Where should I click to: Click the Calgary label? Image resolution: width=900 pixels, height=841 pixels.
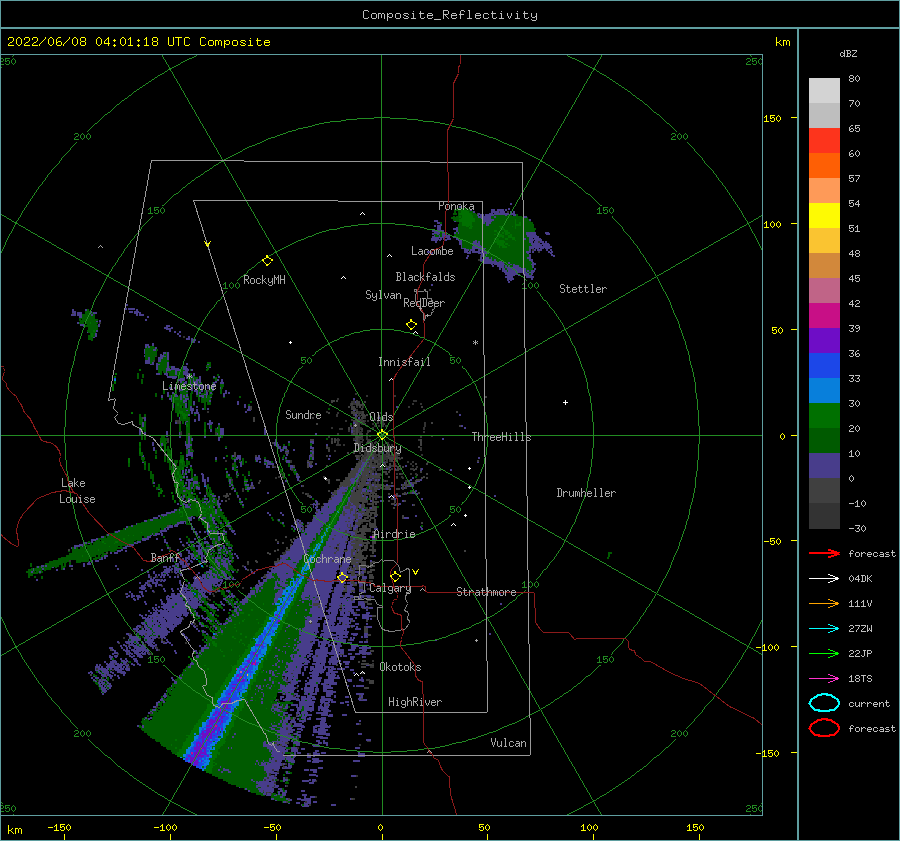(390, 588)
